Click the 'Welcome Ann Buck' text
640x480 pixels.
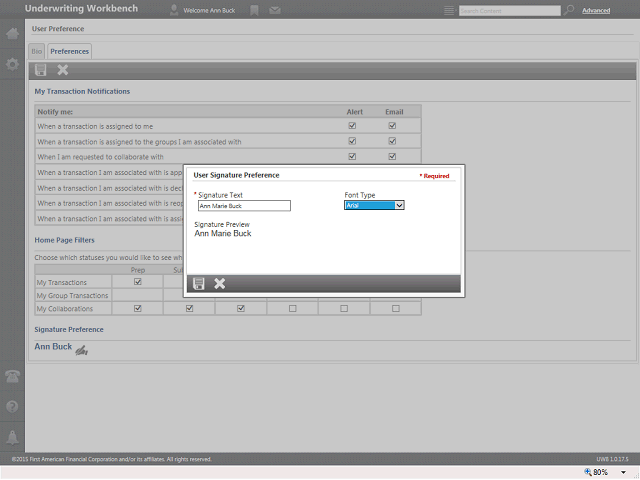pos(209,11)
